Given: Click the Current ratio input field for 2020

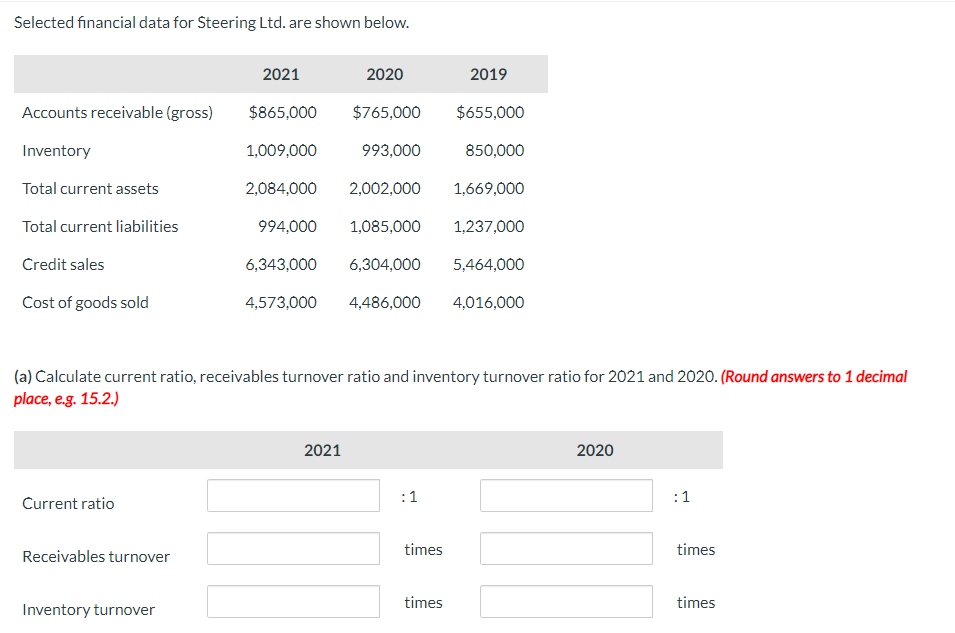Looking at the screenshot, I should coord(565,495).
